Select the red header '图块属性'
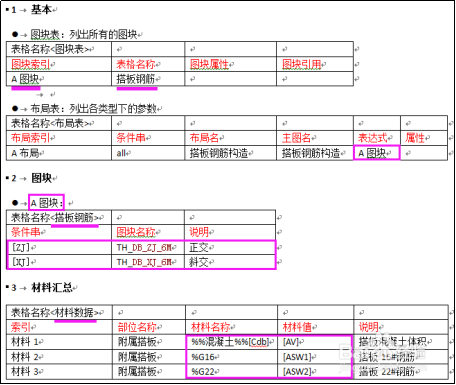Viewport: 456px width, 385px height. (209, 64)
